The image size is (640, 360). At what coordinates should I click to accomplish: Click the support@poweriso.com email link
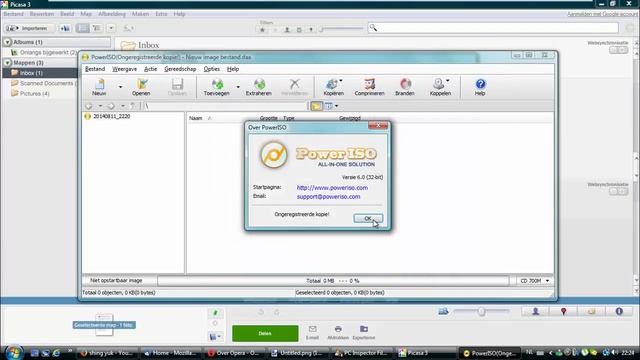[x=329, y=197]
